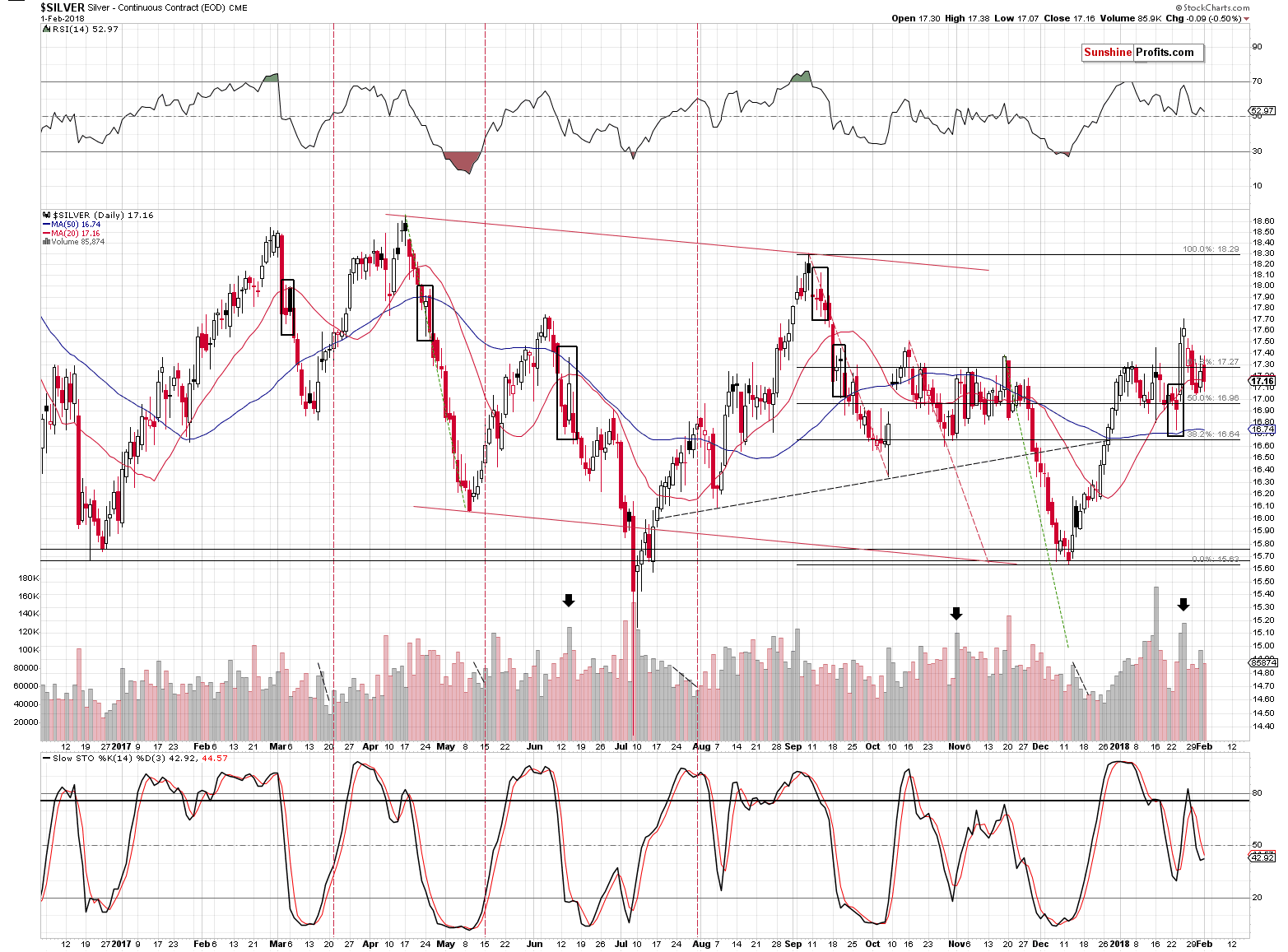The height and width of the screenshot is (952, 1288).
Task: Click the CME exchange label
Action: coord(238,8)
